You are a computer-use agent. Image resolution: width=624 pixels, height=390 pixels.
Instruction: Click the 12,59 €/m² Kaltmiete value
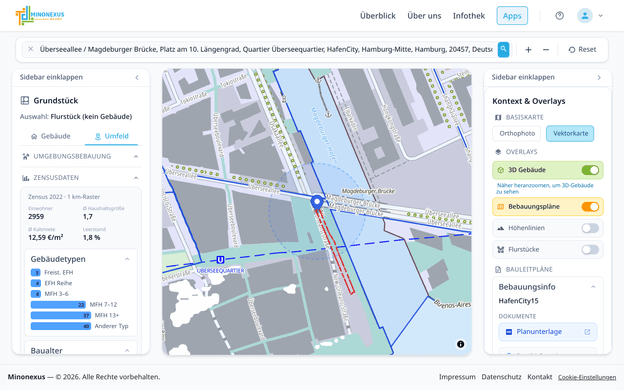[45, 238]
